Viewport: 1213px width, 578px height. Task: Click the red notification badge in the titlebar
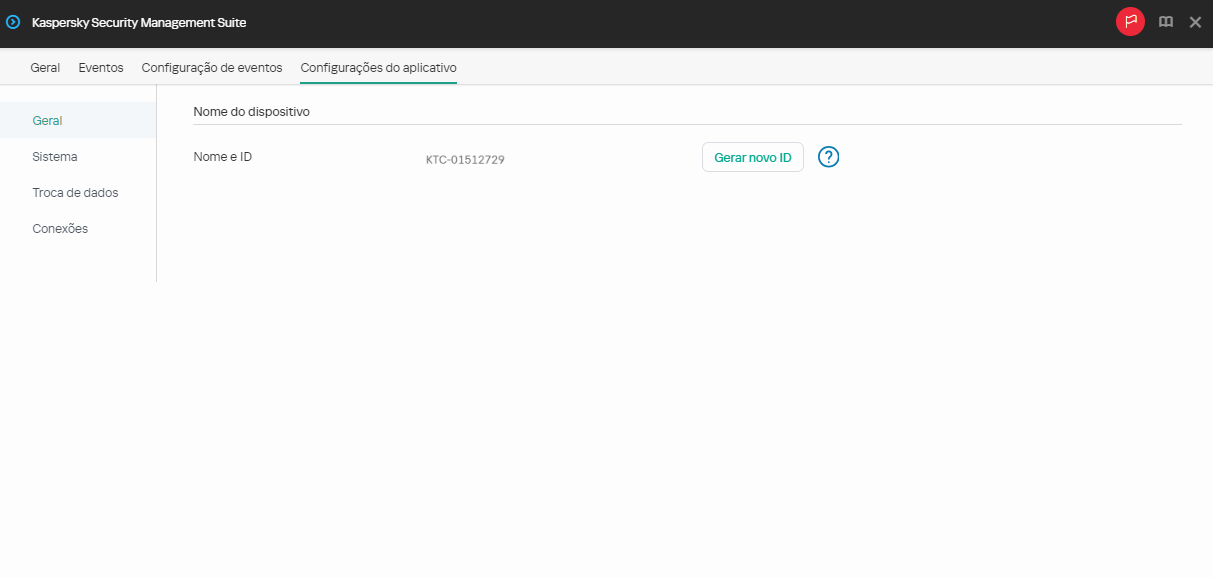tap(1129, 21)
